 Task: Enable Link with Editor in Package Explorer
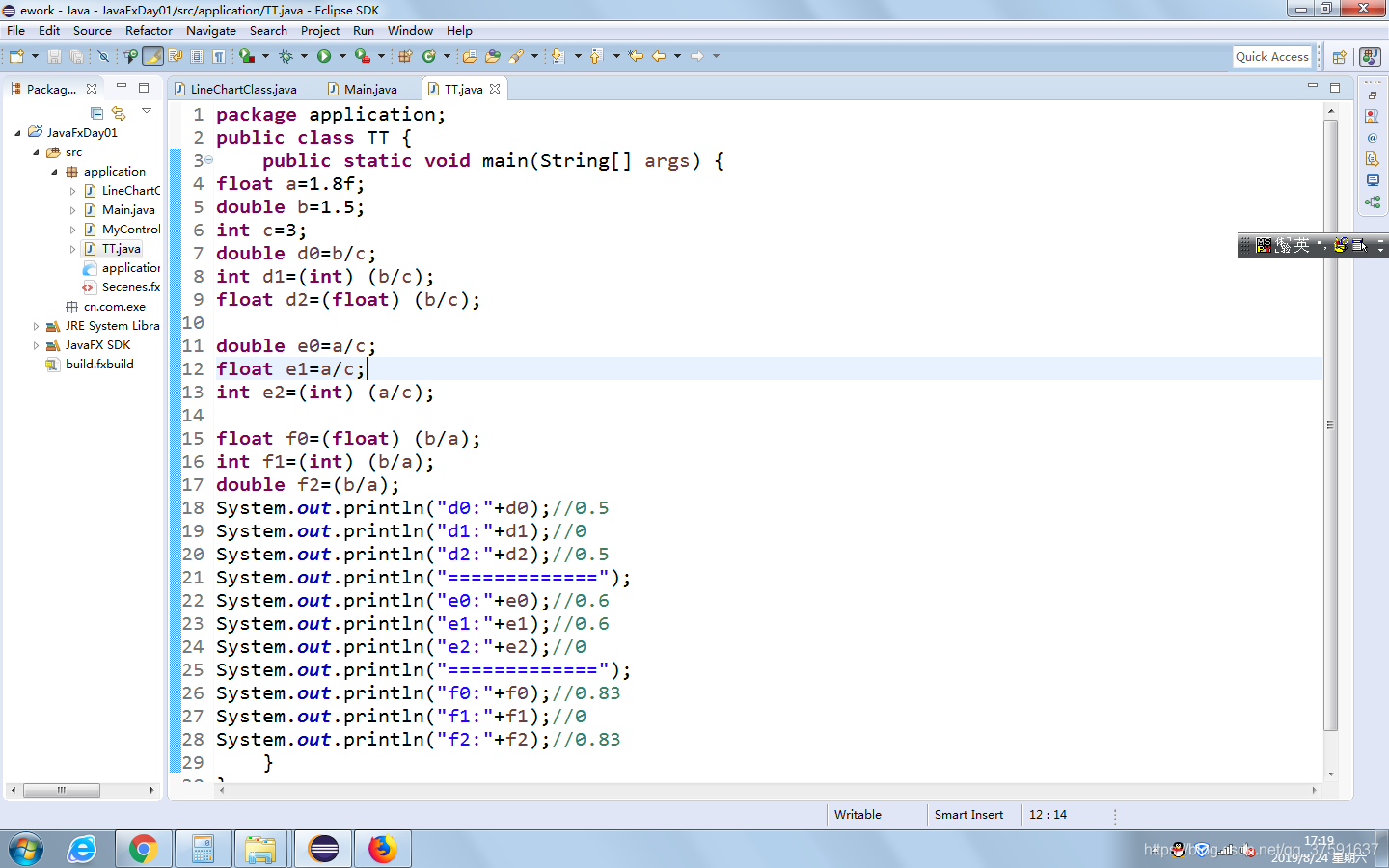120,114
